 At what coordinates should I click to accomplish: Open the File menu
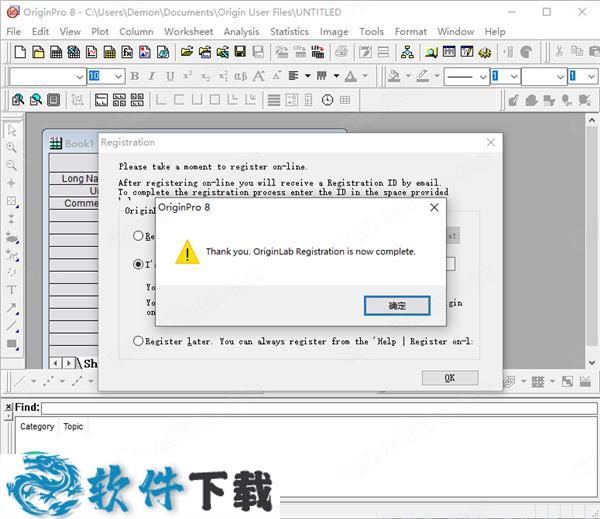pyautogui.click(x=14, y=31)
